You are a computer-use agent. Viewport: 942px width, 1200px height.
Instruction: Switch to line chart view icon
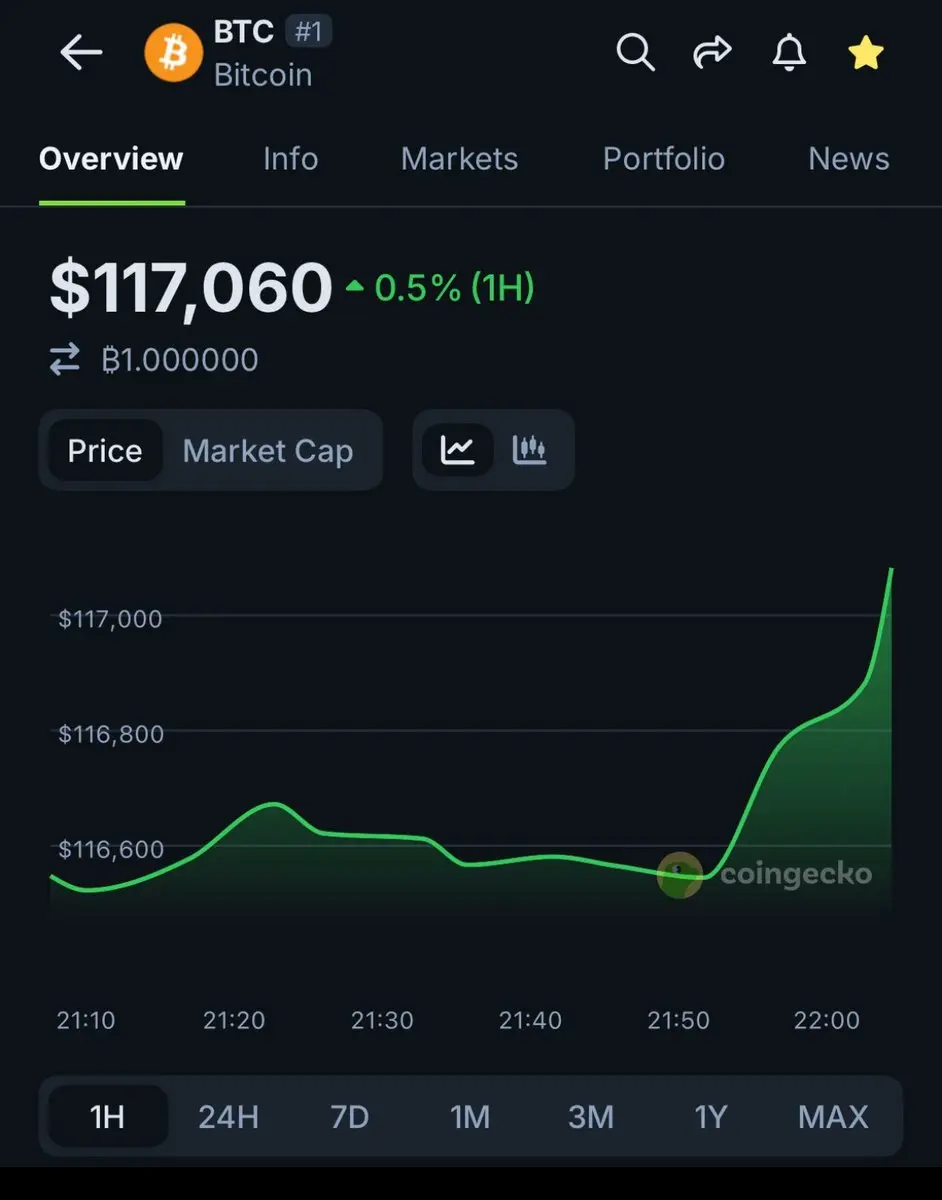(x=458, y=450)
